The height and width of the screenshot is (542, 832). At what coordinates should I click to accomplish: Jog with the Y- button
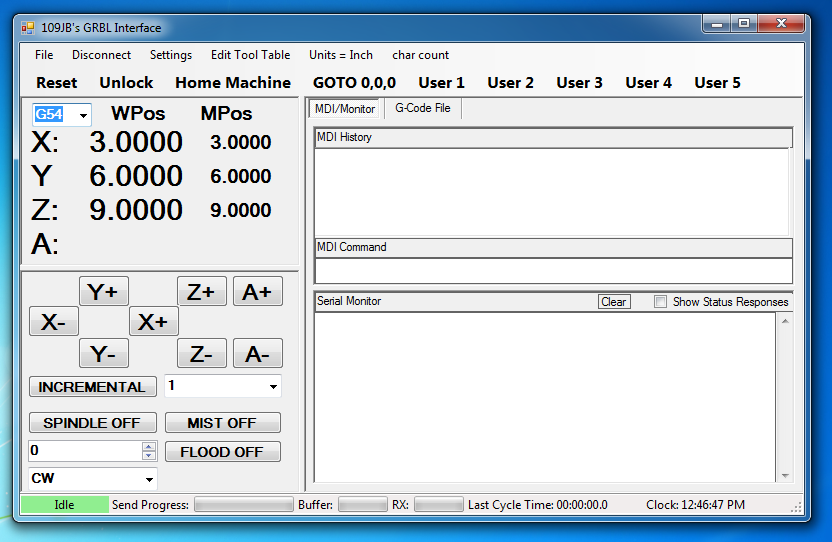point(103,354)
